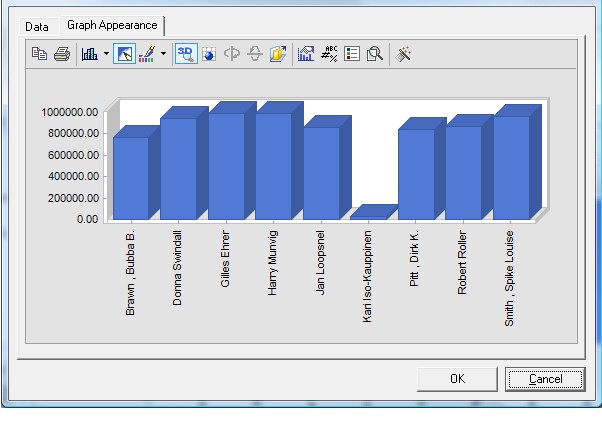Dismiss dialog with Cancel button
602x429 pixels.
[545, 379]
